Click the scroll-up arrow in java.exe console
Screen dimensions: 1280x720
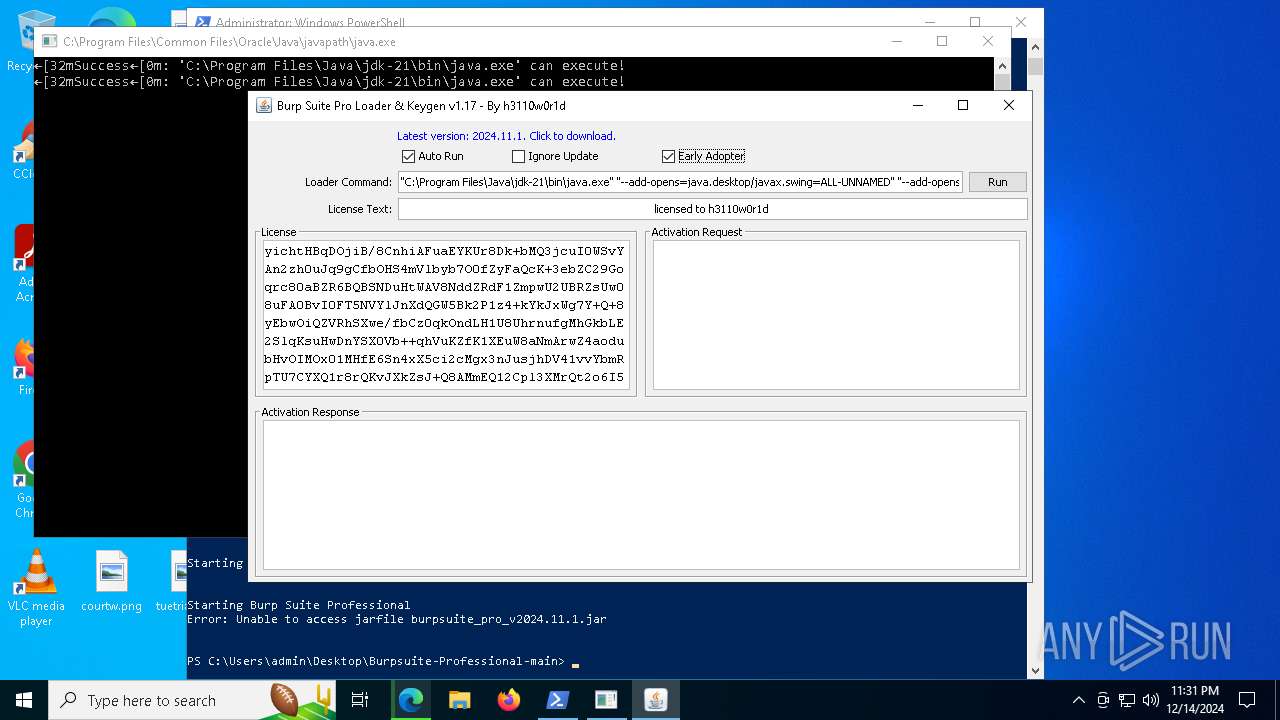(x=1002, y=66)
